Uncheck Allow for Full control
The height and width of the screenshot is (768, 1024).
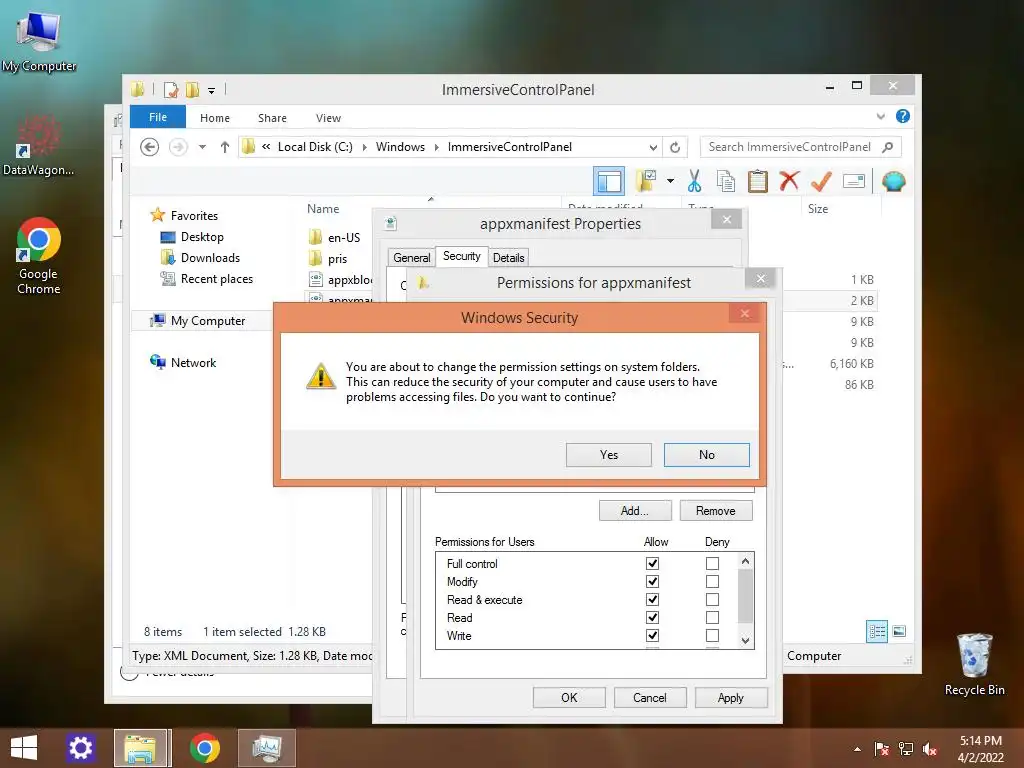tap(652, 563)
